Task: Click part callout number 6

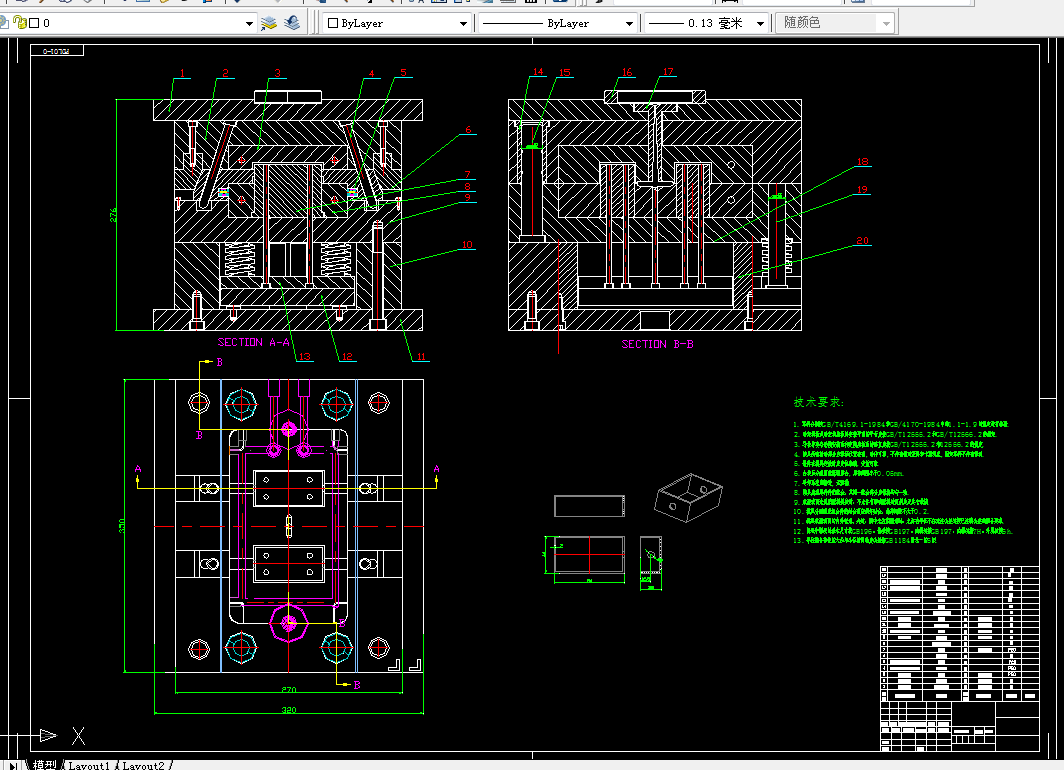Action: tap(468, 130)
